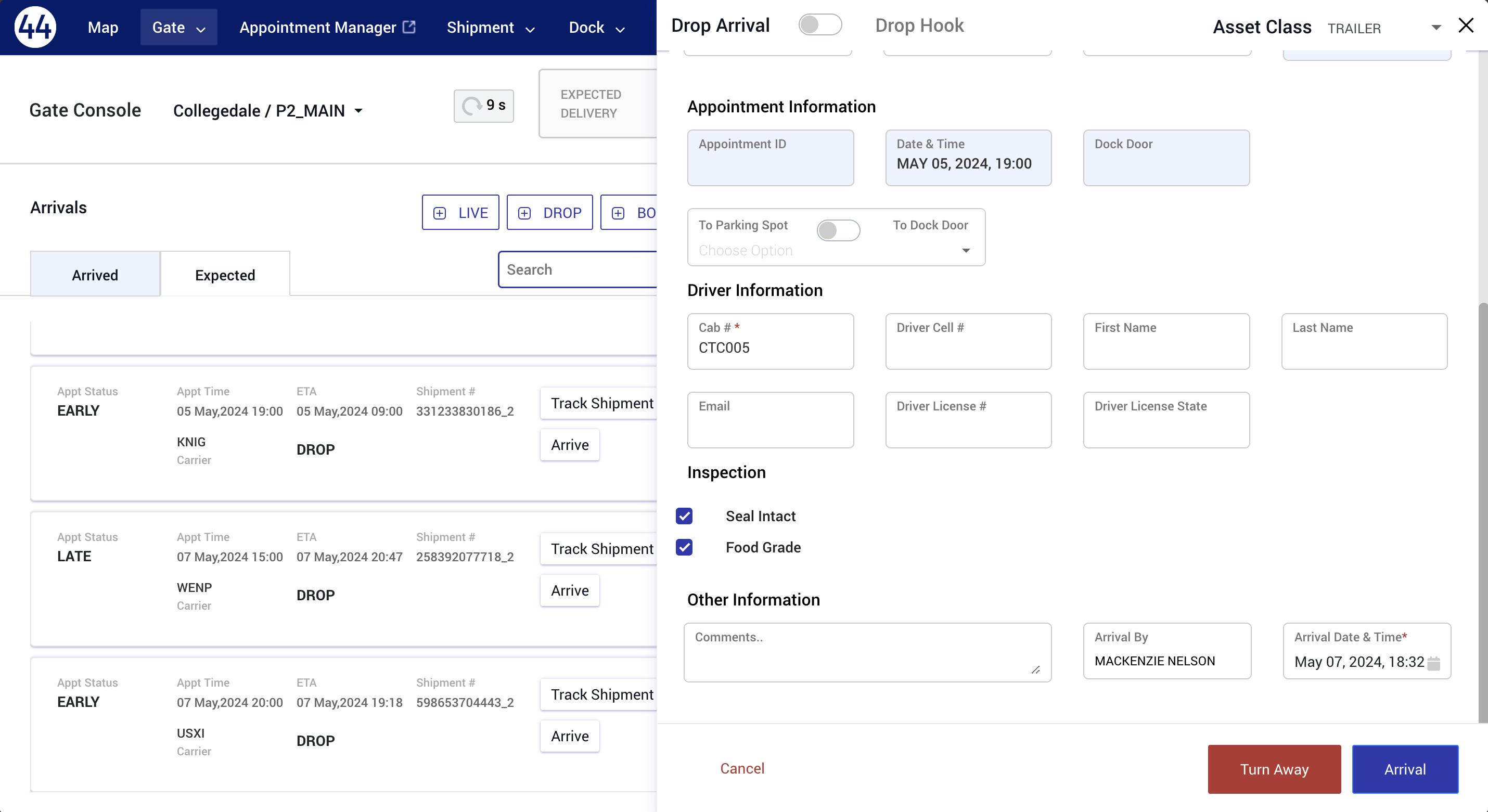This screenshot has height=812, width=1488.
Task: Open the Map menu item
Action: [x=103, y=27]
